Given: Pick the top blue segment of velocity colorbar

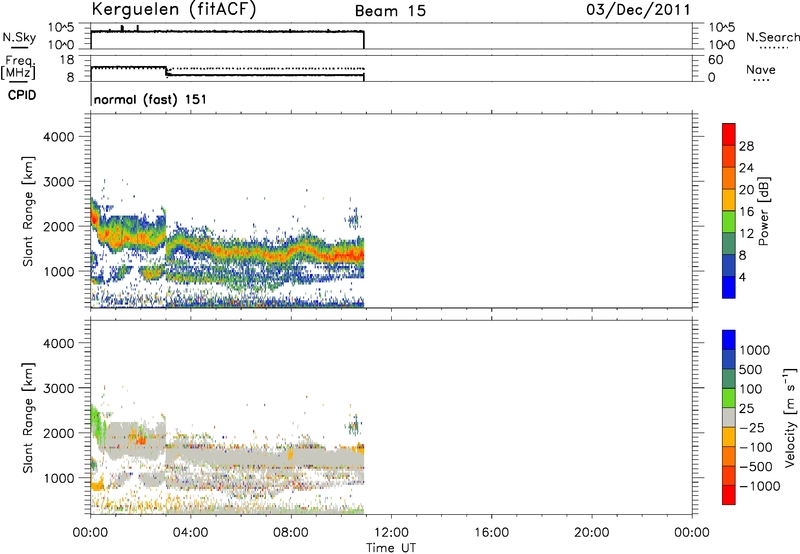Looking at the screenshot, I should pos(729,340).
